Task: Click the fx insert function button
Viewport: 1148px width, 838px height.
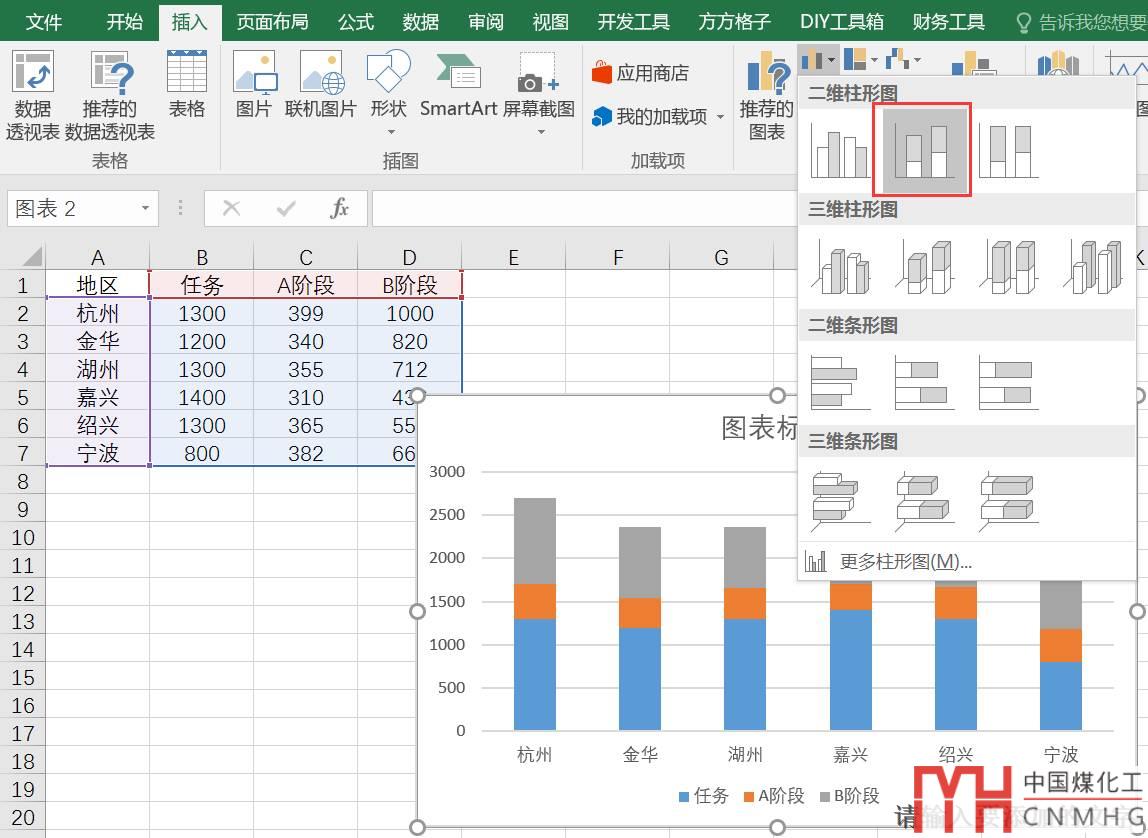Action: click(x=340, y=208)
